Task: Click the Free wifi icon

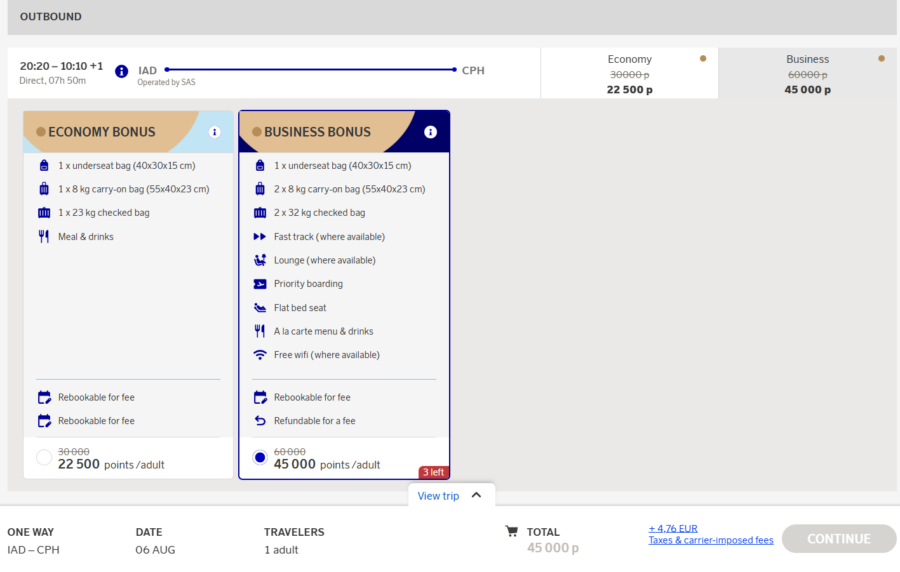Action: 260,355
